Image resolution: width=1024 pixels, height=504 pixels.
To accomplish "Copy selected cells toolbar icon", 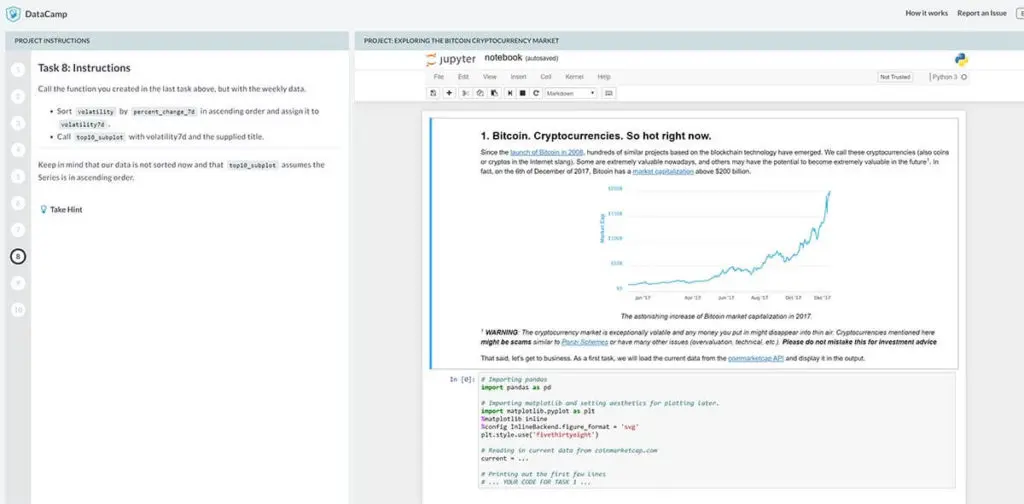I will pos(480,93).
